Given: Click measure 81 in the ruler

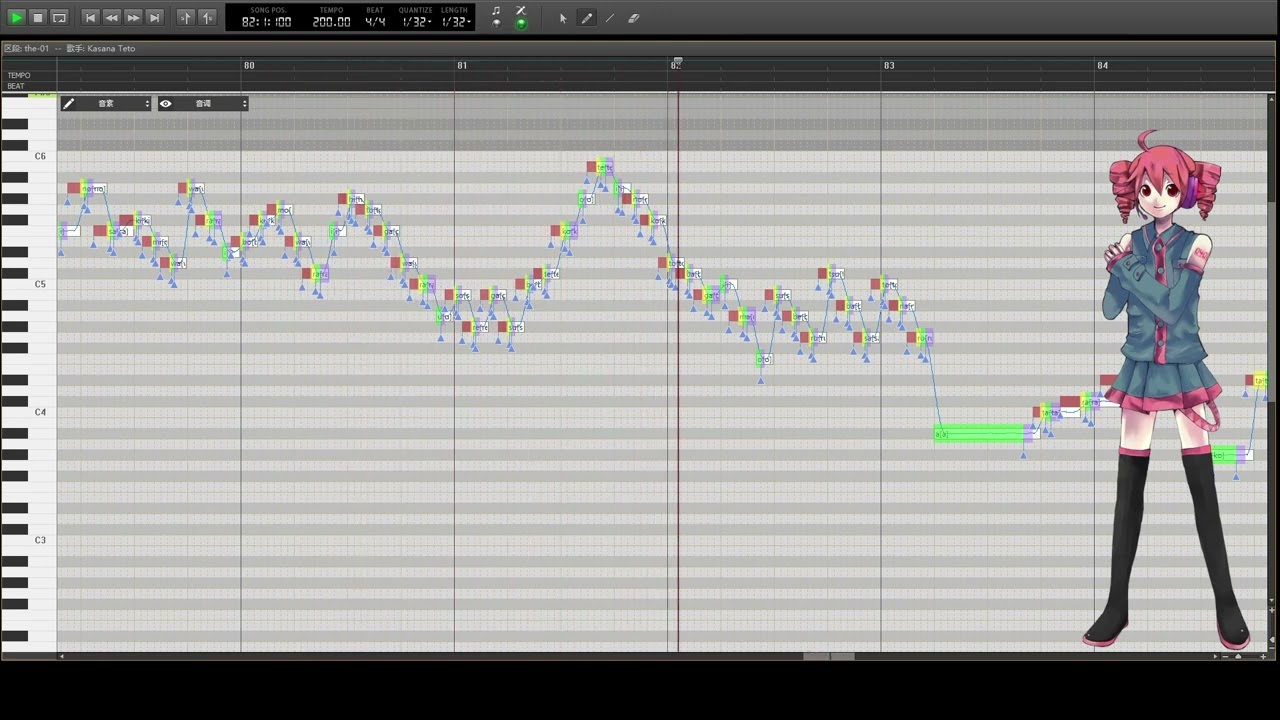Looking at the screenshot, I should tap(462, 66).
